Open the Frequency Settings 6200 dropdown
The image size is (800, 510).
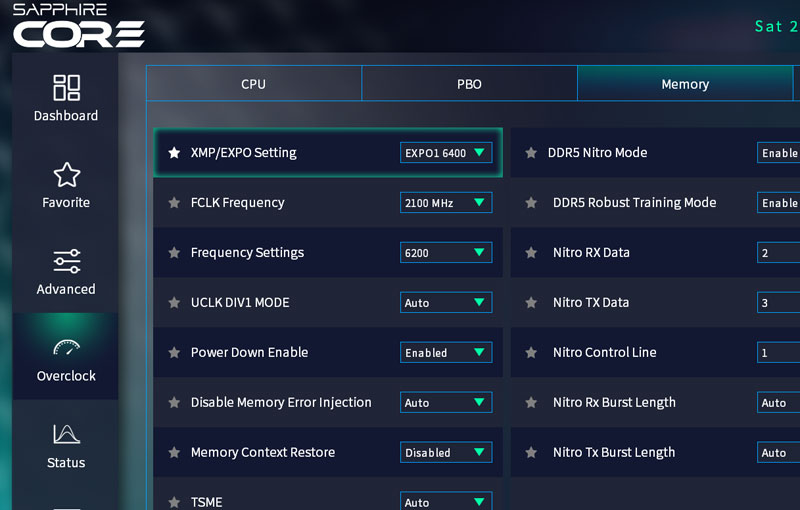point(446,253)
